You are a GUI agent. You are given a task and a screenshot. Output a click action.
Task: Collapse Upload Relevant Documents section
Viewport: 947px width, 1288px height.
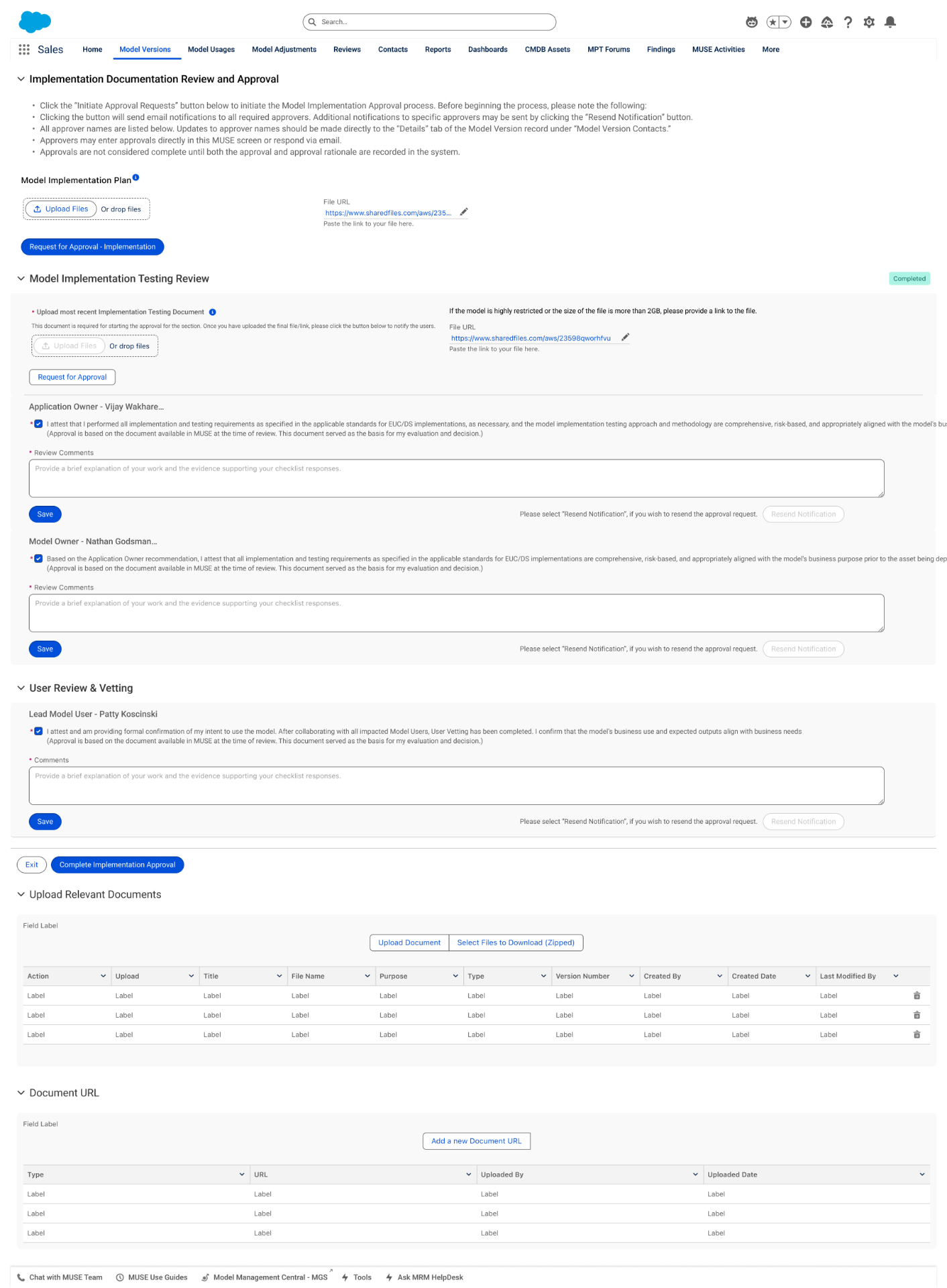tap(21, 895)
